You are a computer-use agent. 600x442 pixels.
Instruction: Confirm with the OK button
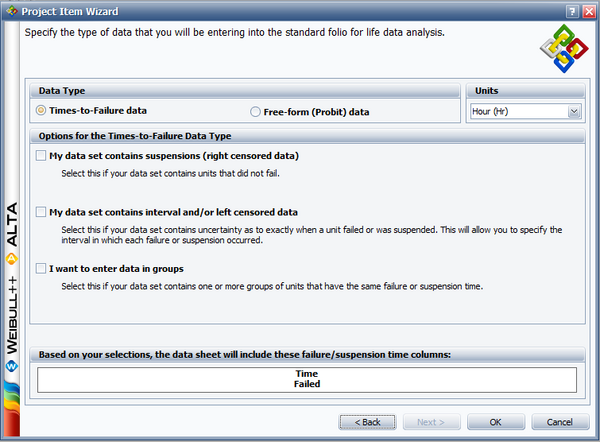coord(496,422)
